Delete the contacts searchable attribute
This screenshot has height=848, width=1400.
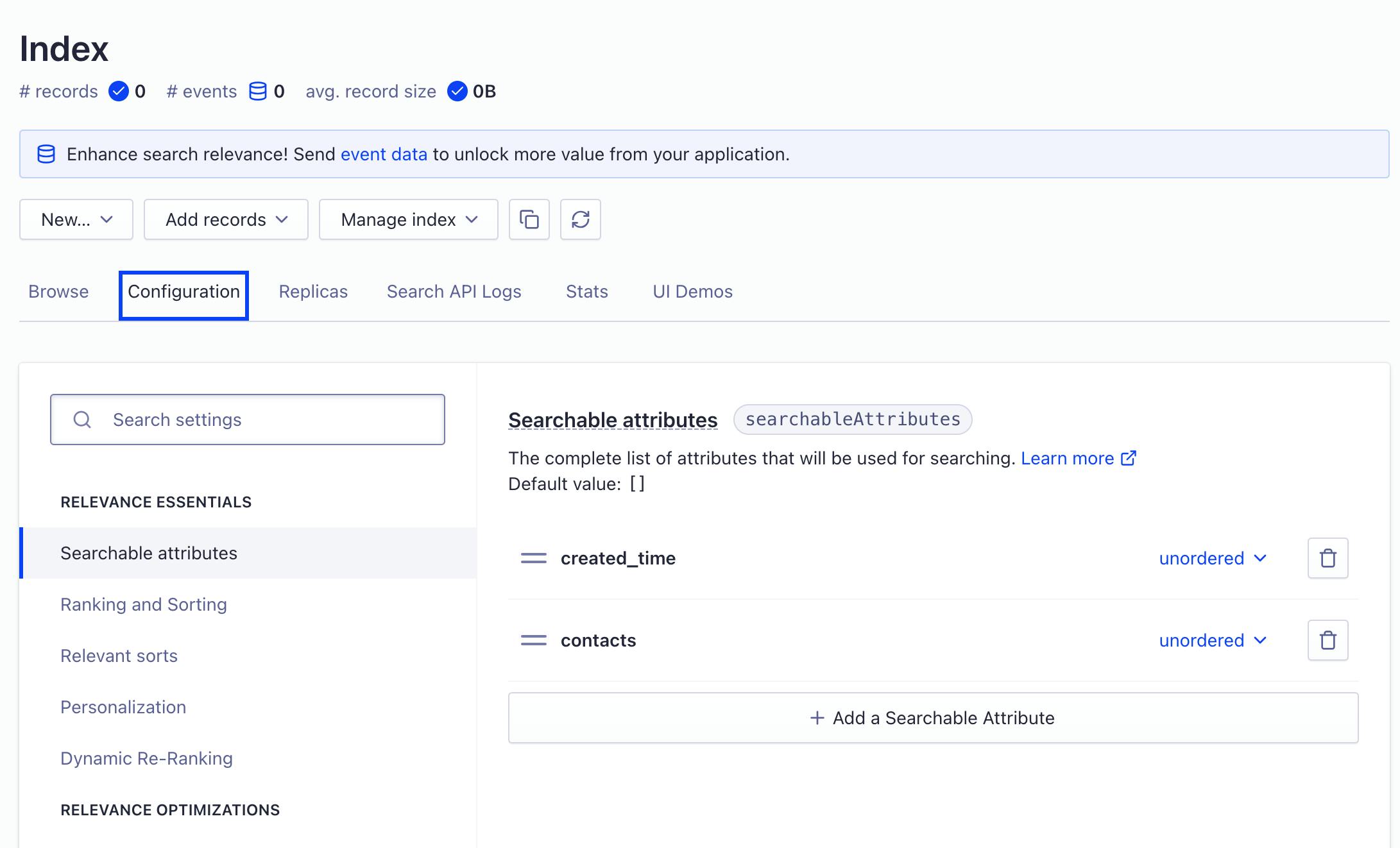click(1327, 640)
